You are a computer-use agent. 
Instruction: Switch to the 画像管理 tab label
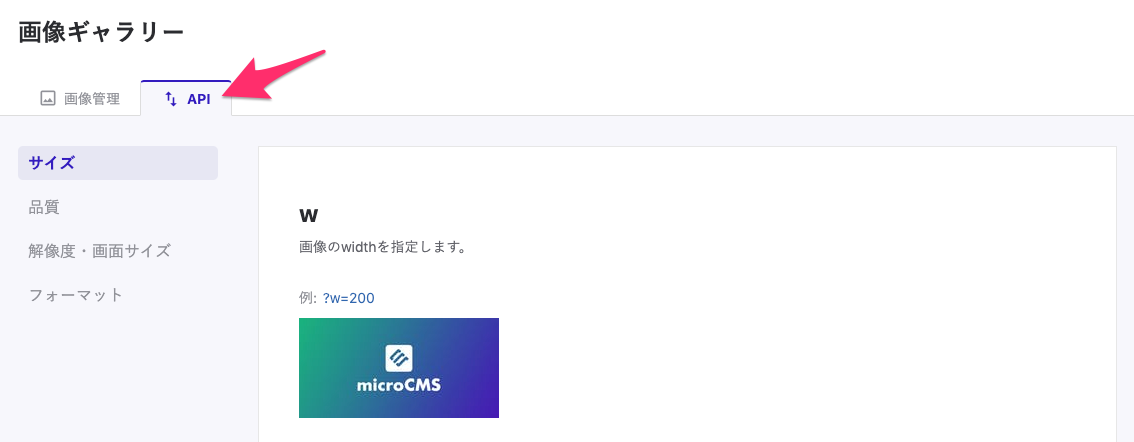(92, 99)
